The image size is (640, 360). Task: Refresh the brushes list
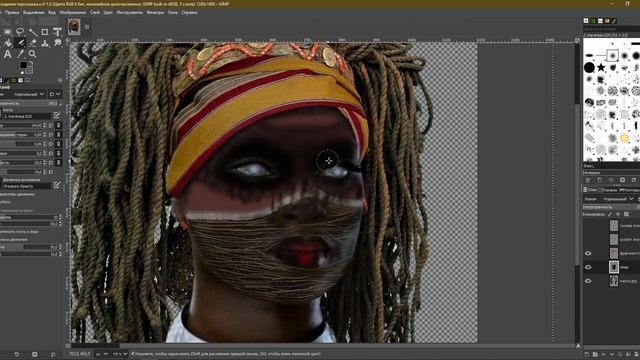pyautogui.click(x=633, y=180)
